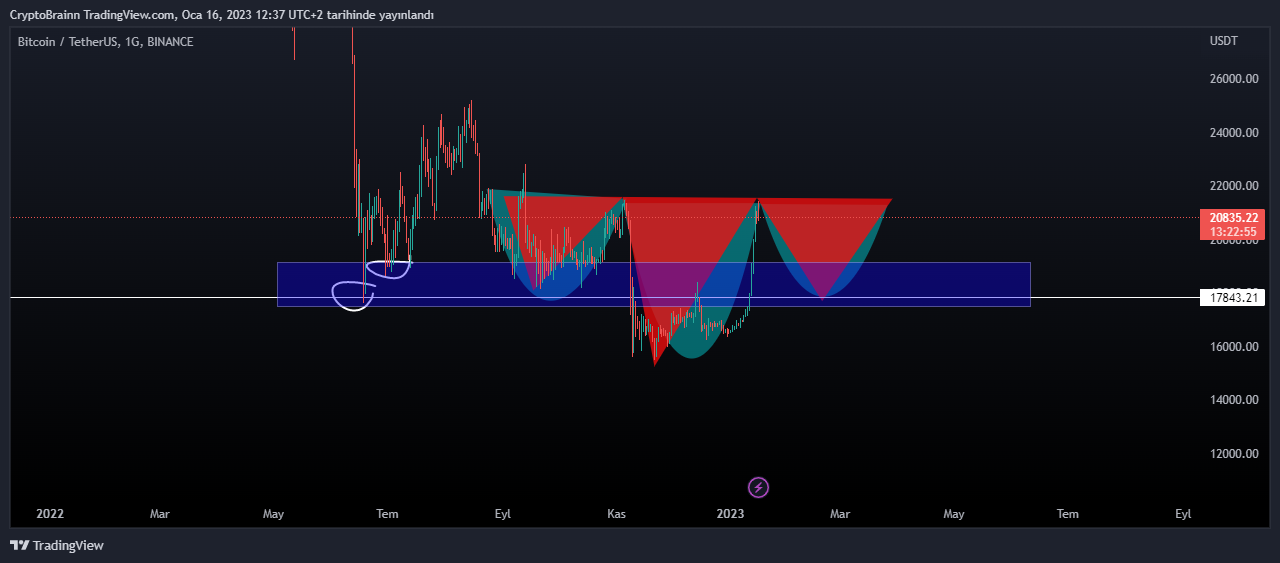Click the Mar label left of May 2022

click(x=160, y=514)
